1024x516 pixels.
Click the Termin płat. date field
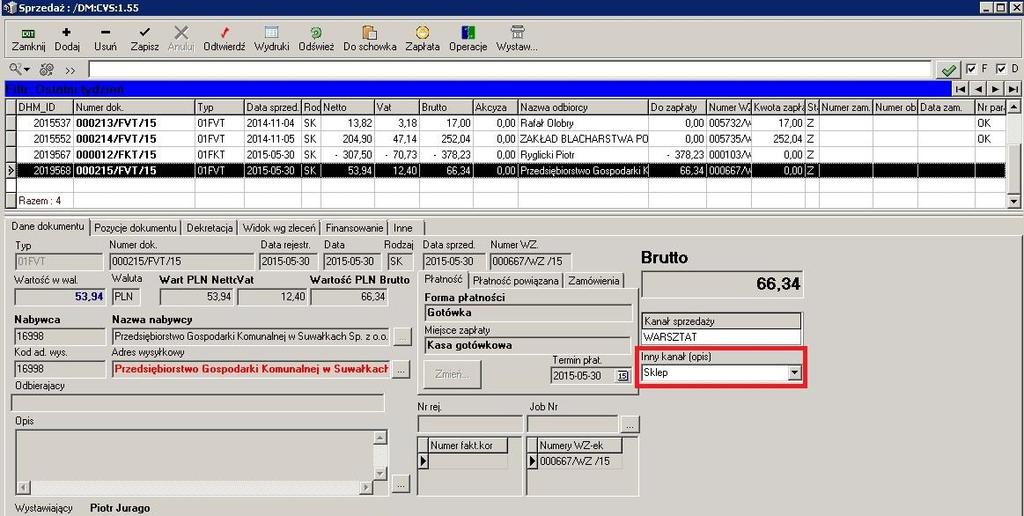pyautogui.click(x=583, y=376)
